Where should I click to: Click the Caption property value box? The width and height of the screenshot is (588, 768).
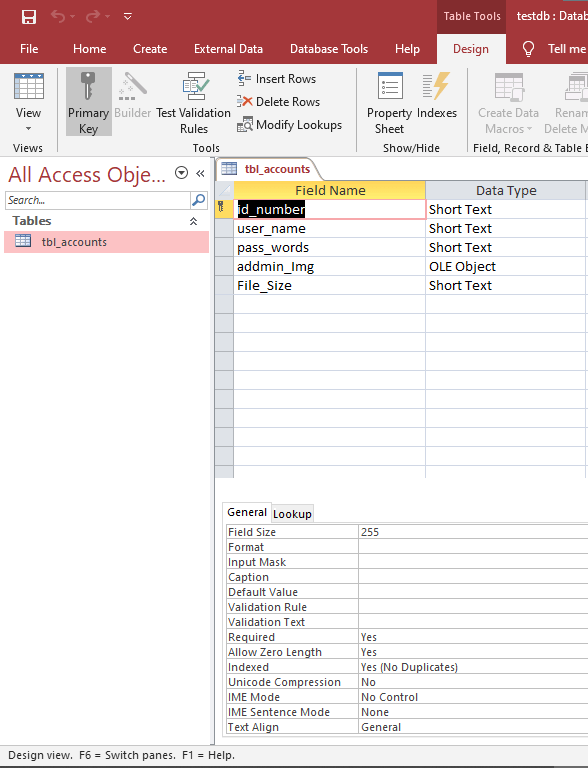(473, 577)
